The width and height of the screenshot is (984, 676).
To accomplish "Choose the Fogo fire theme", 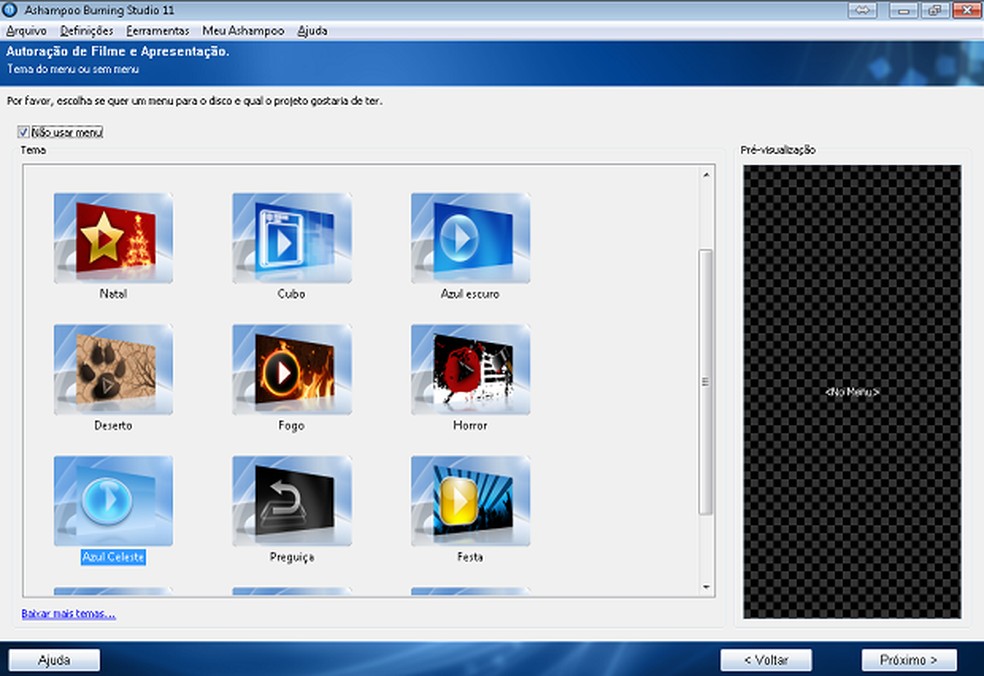I will coord(292,370).
